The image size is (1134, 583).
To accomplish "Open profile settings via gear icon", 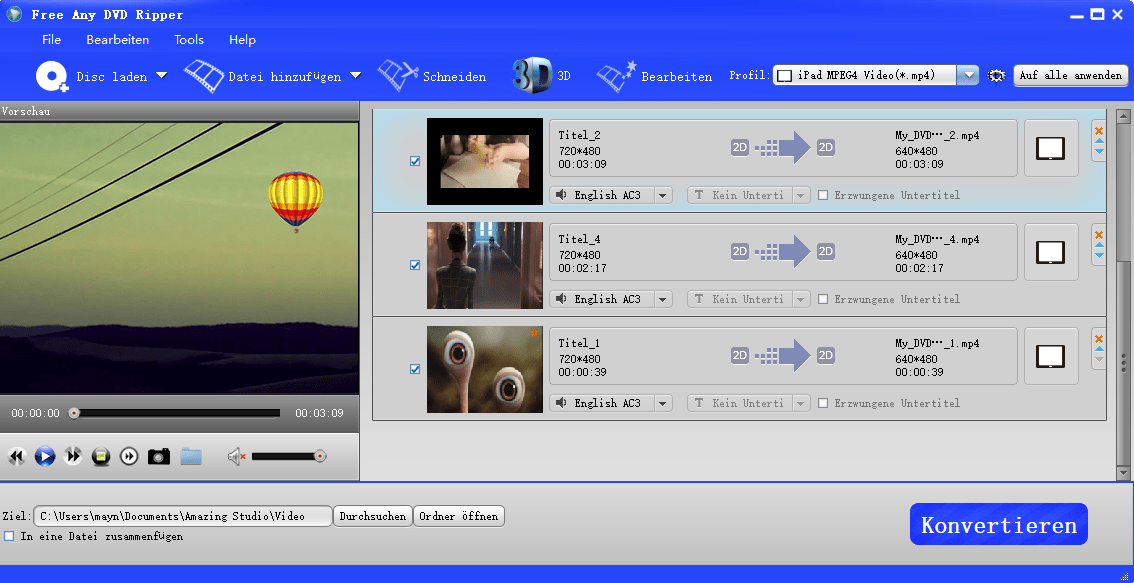I will pos(996,75).
